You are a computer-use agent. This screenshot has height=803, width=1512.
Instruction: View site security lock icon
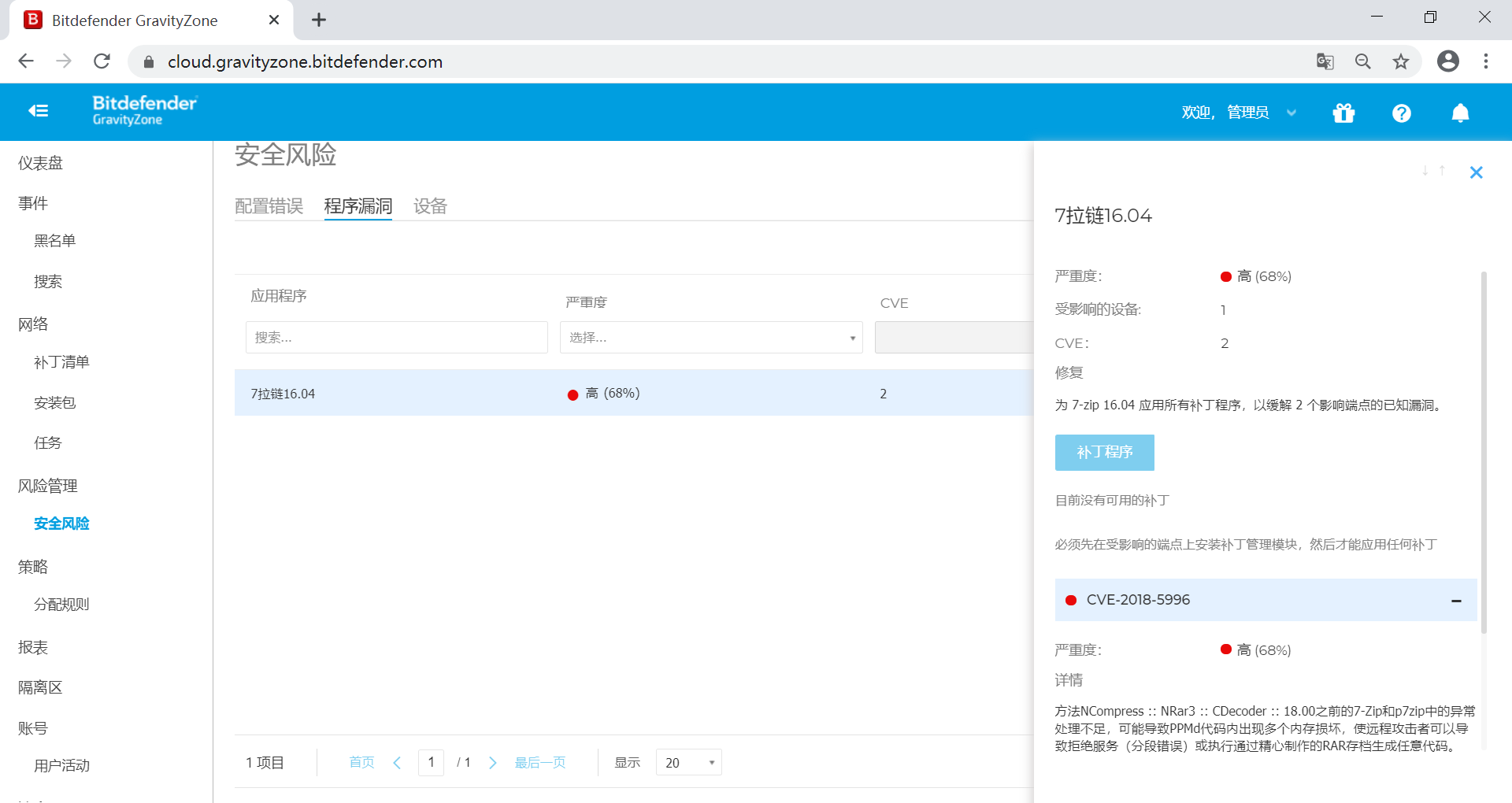click(x=149, y=61)
